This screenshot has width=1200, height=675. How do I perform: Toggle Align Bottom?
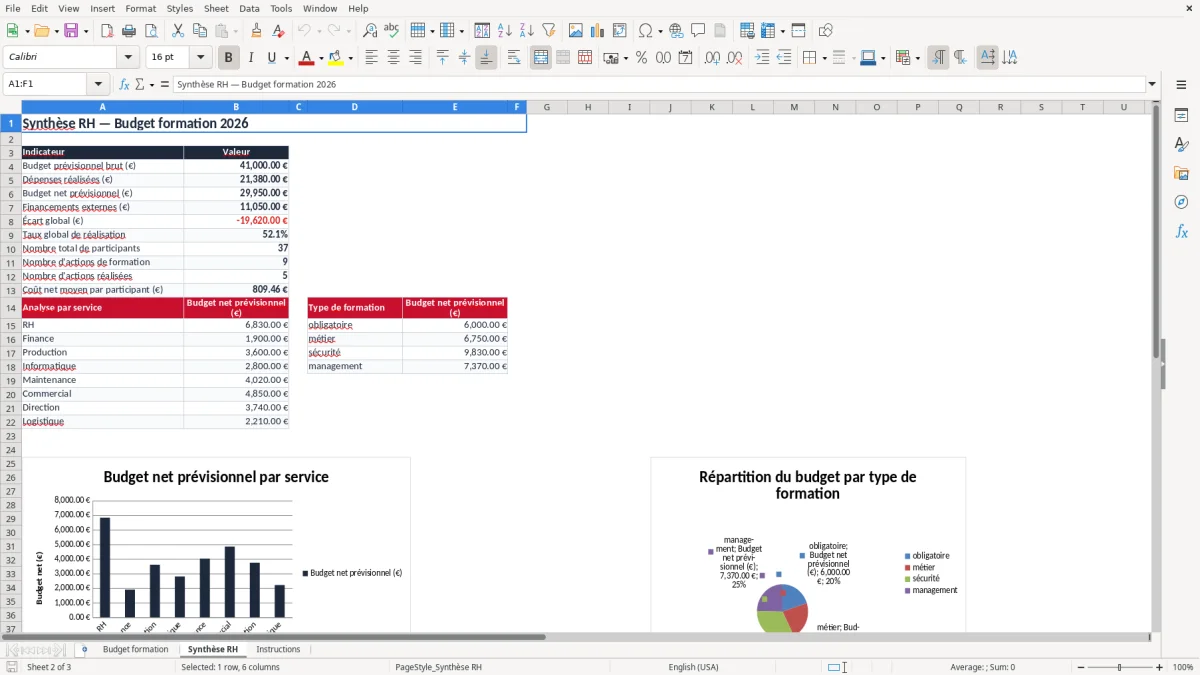pos(486,58)
